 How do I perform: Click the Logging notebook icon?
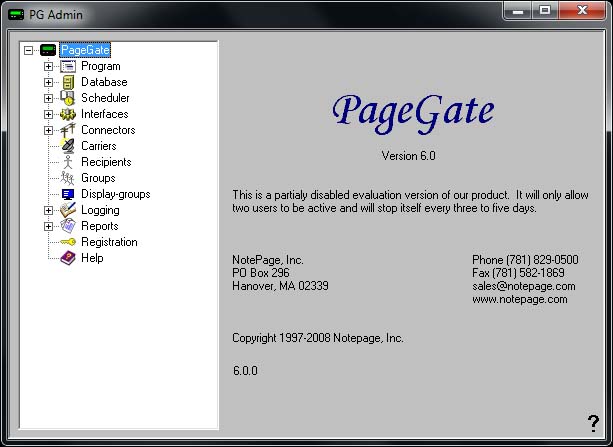pyautogui.click(x=68, y=210)
